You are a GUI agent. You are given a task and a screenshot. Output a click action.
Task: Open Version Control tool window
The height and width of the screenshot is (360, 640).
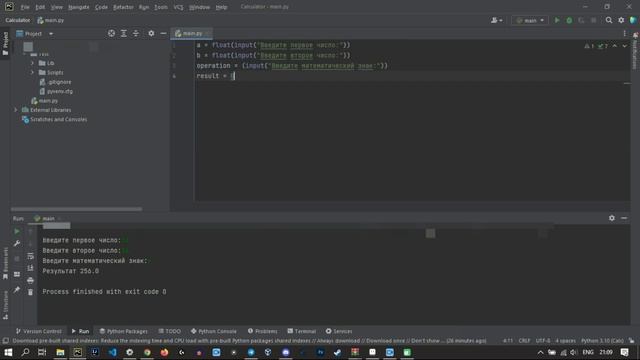pos(38,331)
